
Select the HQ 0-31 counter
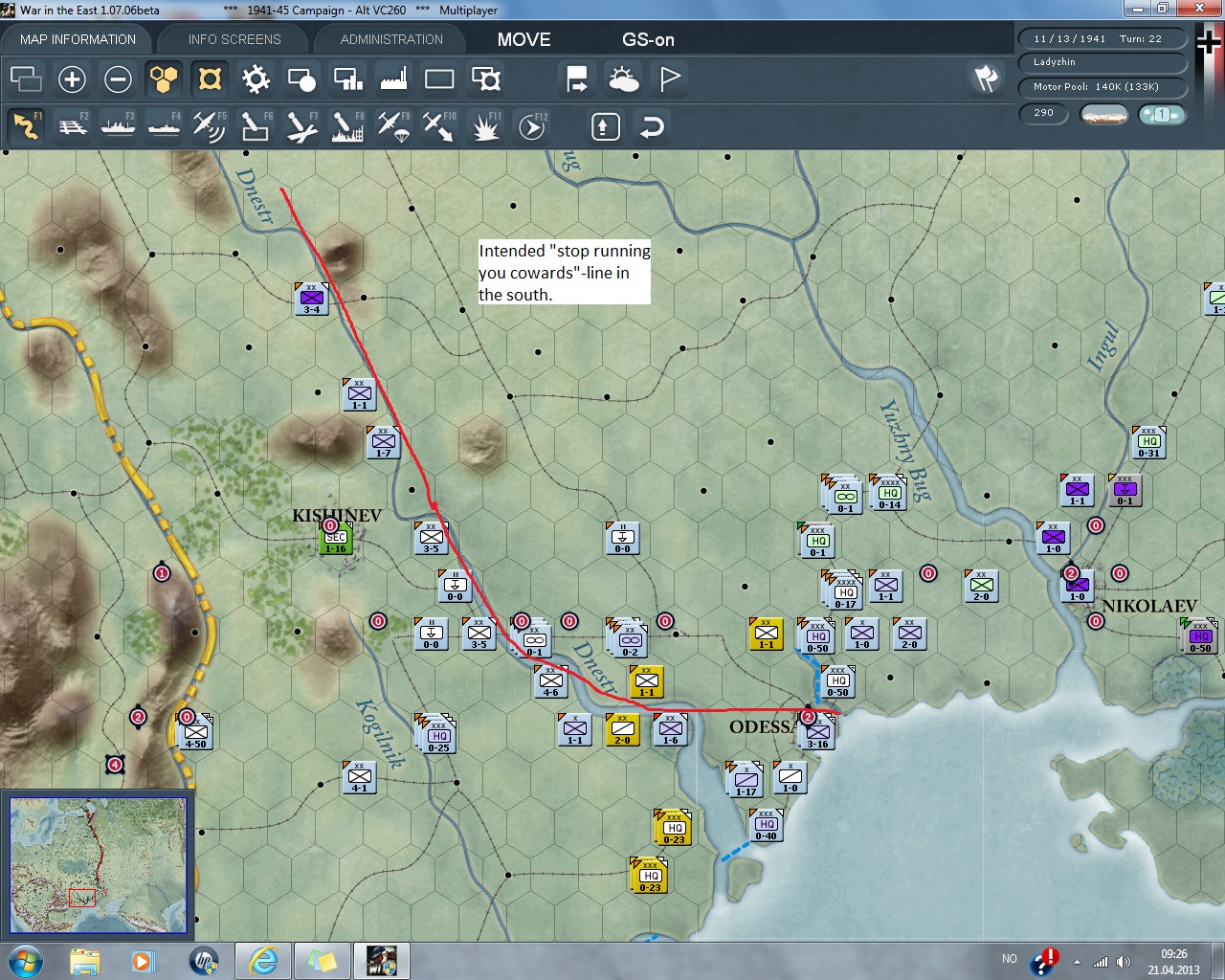[x=1149, y=442]
